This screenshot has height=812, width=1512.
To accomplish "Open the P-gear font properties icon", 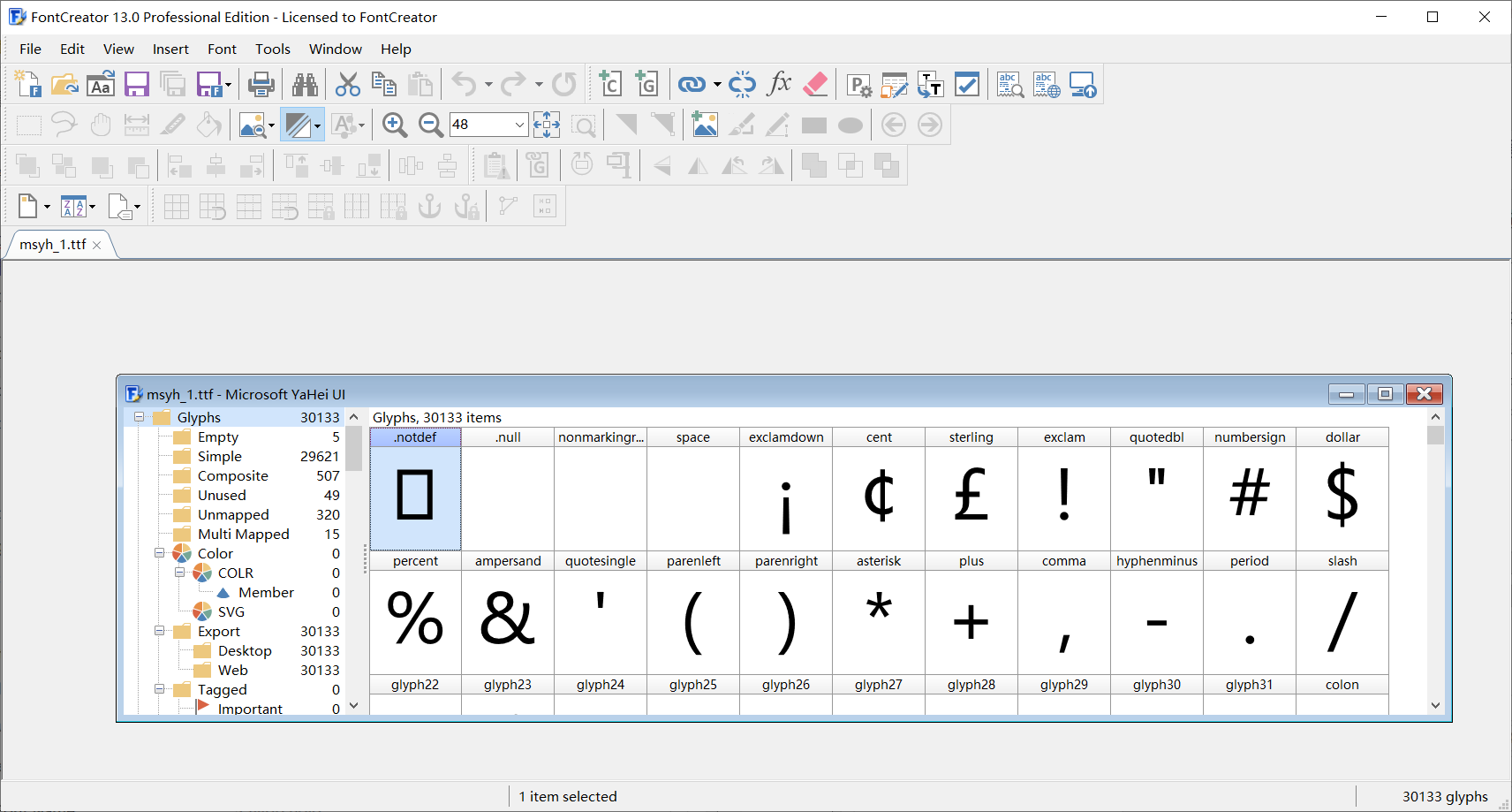I will click(858, 85).
